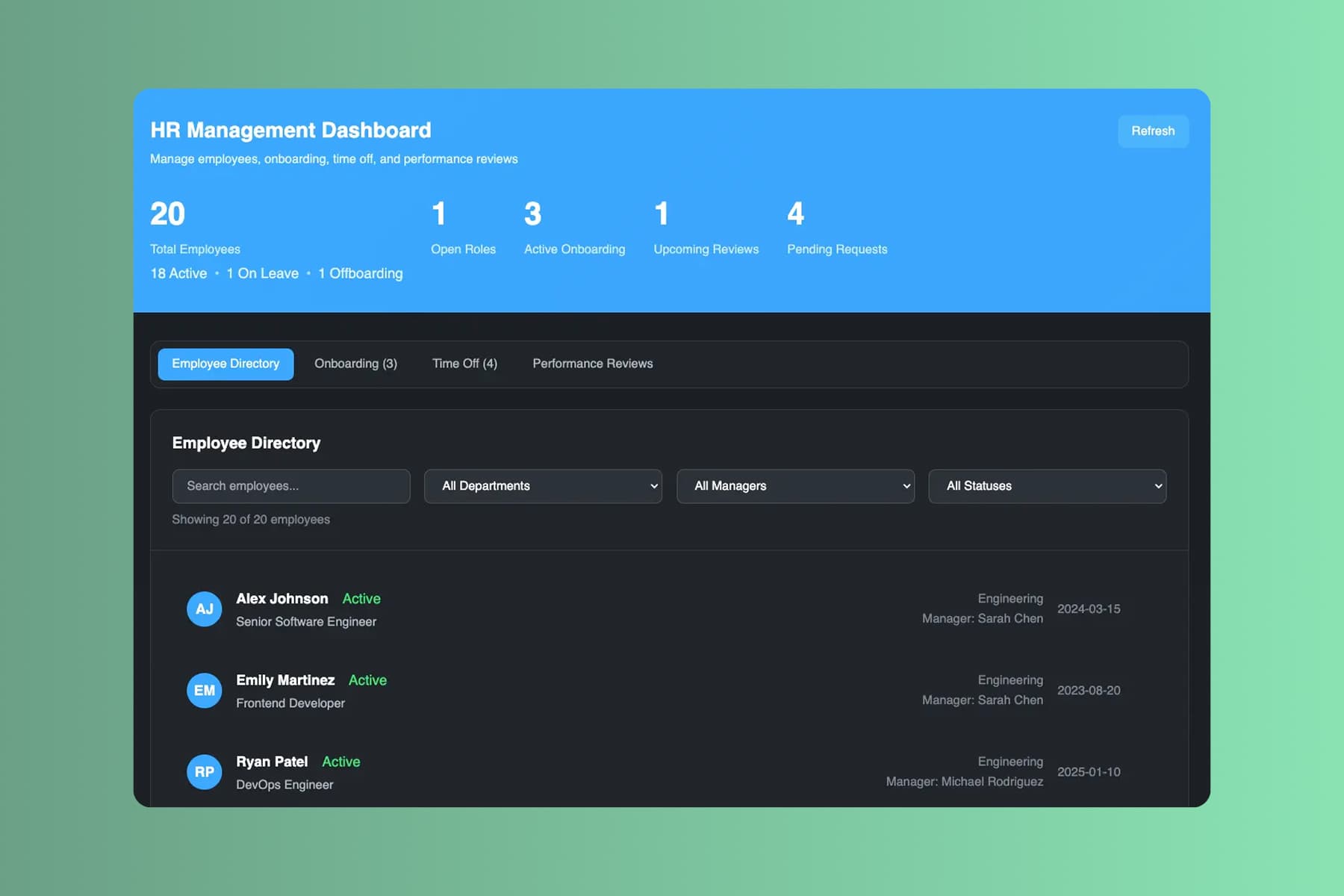Viewport: 1344px width, 896px height.
Task: Click Emily Martinez's Manager: Sarah Chen text
Action: (x=983, y=700)
